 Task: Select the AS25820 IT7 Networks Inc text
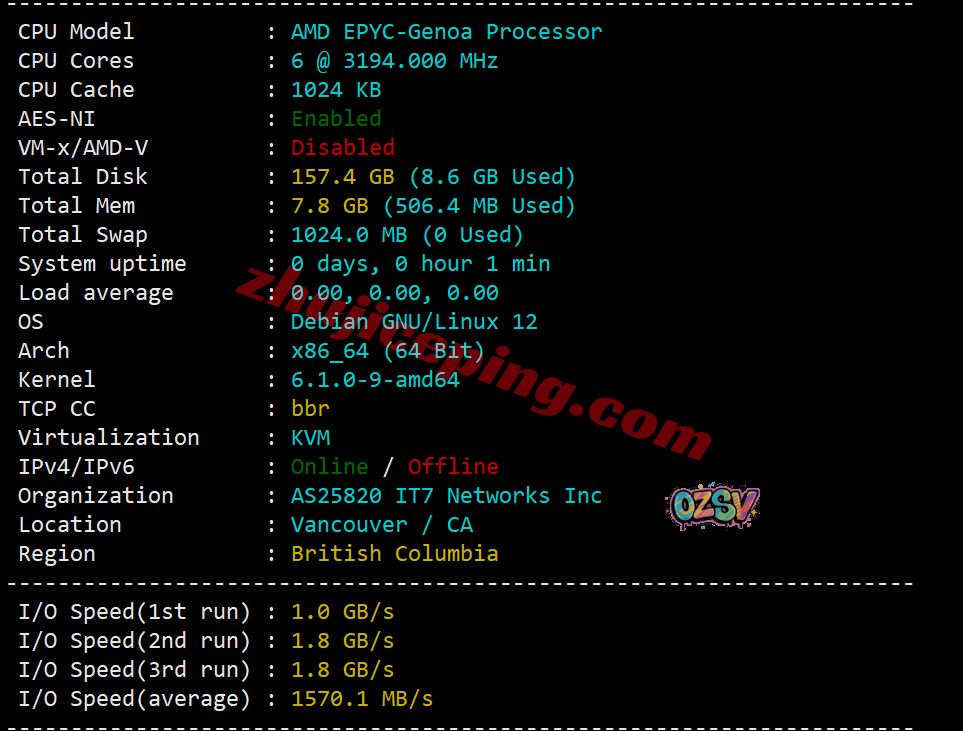pyautogui.click(x=446, y=496)
